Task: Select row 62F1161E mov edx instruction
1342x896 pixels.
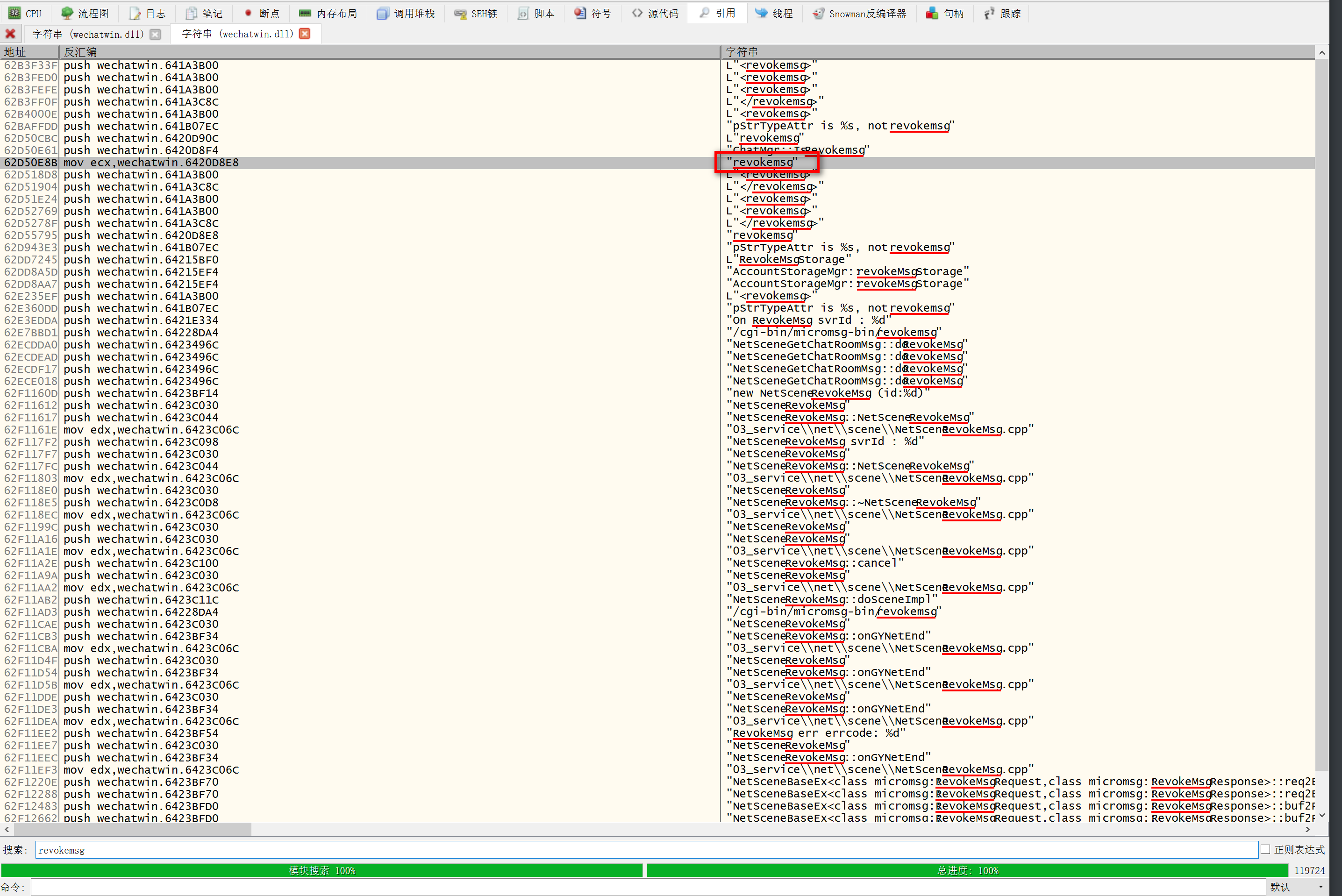Action: [x=657, y=430]
